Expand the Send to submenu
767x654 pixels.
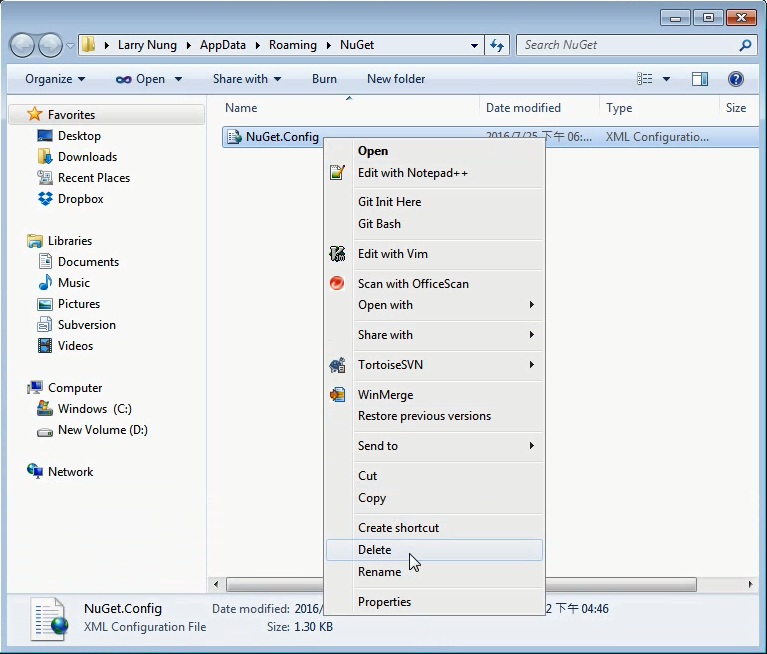(434, 446)
